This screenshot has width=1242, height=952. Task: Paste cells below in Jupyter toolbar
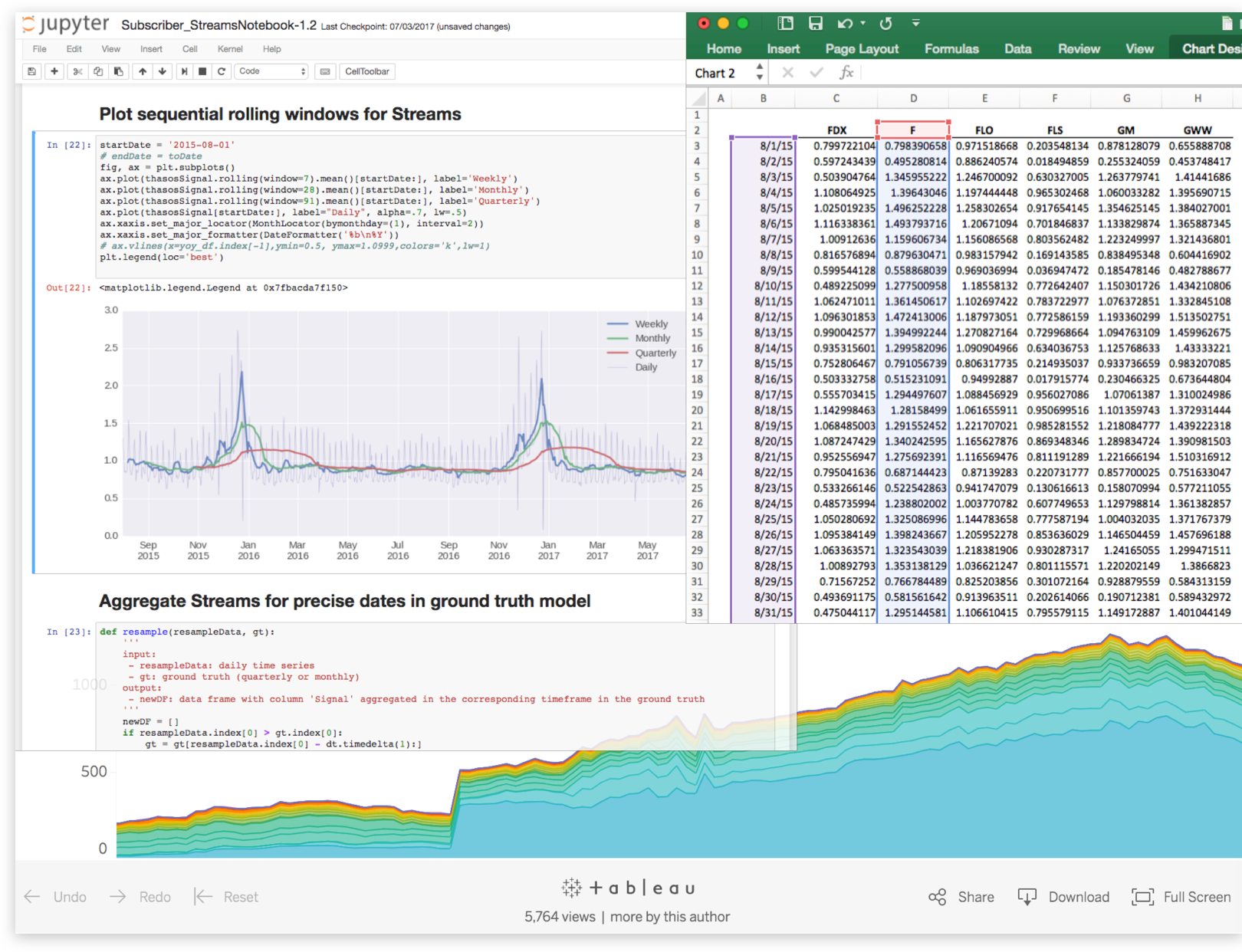[118, 71]
